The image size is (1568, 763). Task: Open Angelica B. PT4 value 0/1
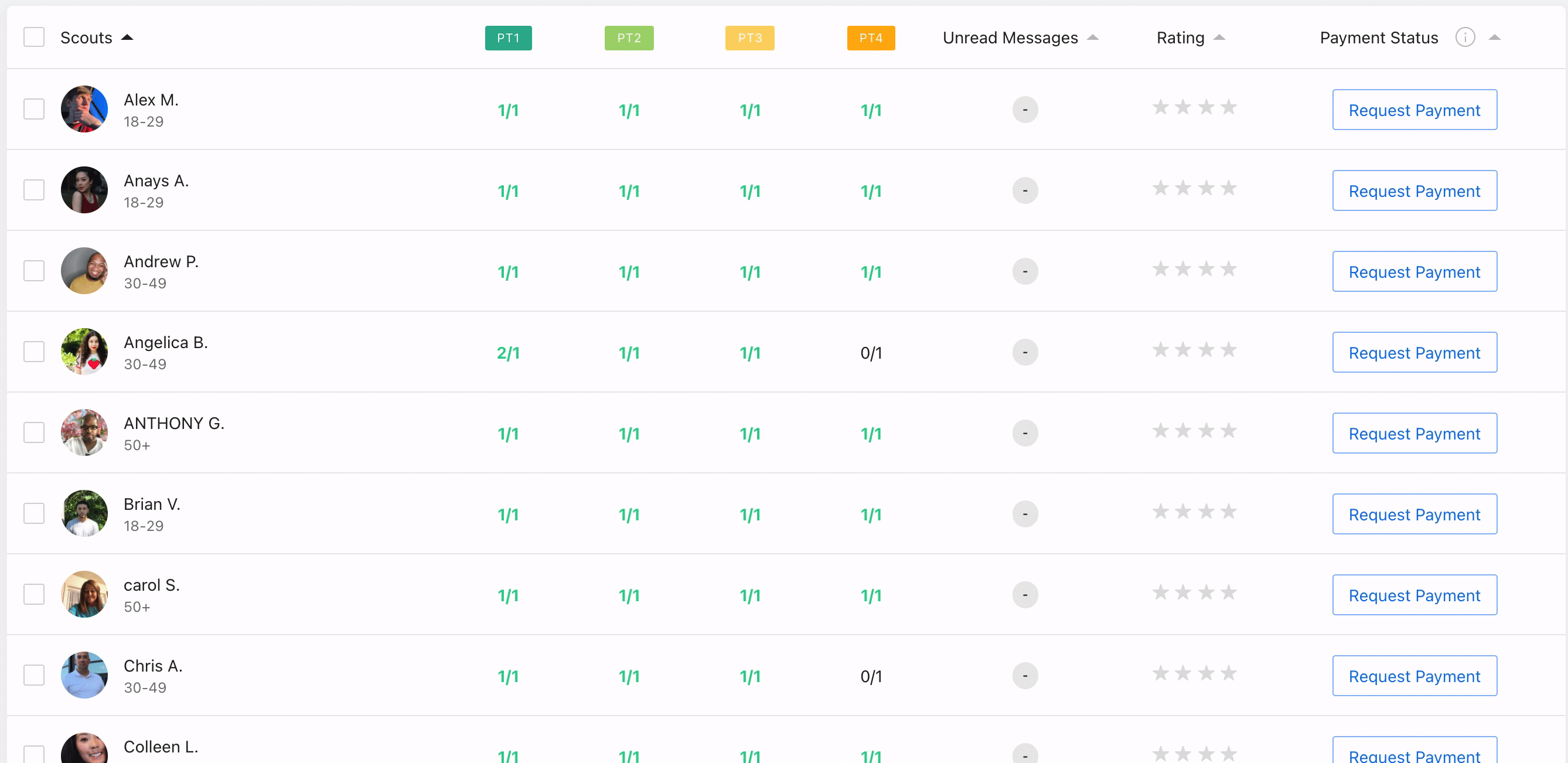click(871, 353)
